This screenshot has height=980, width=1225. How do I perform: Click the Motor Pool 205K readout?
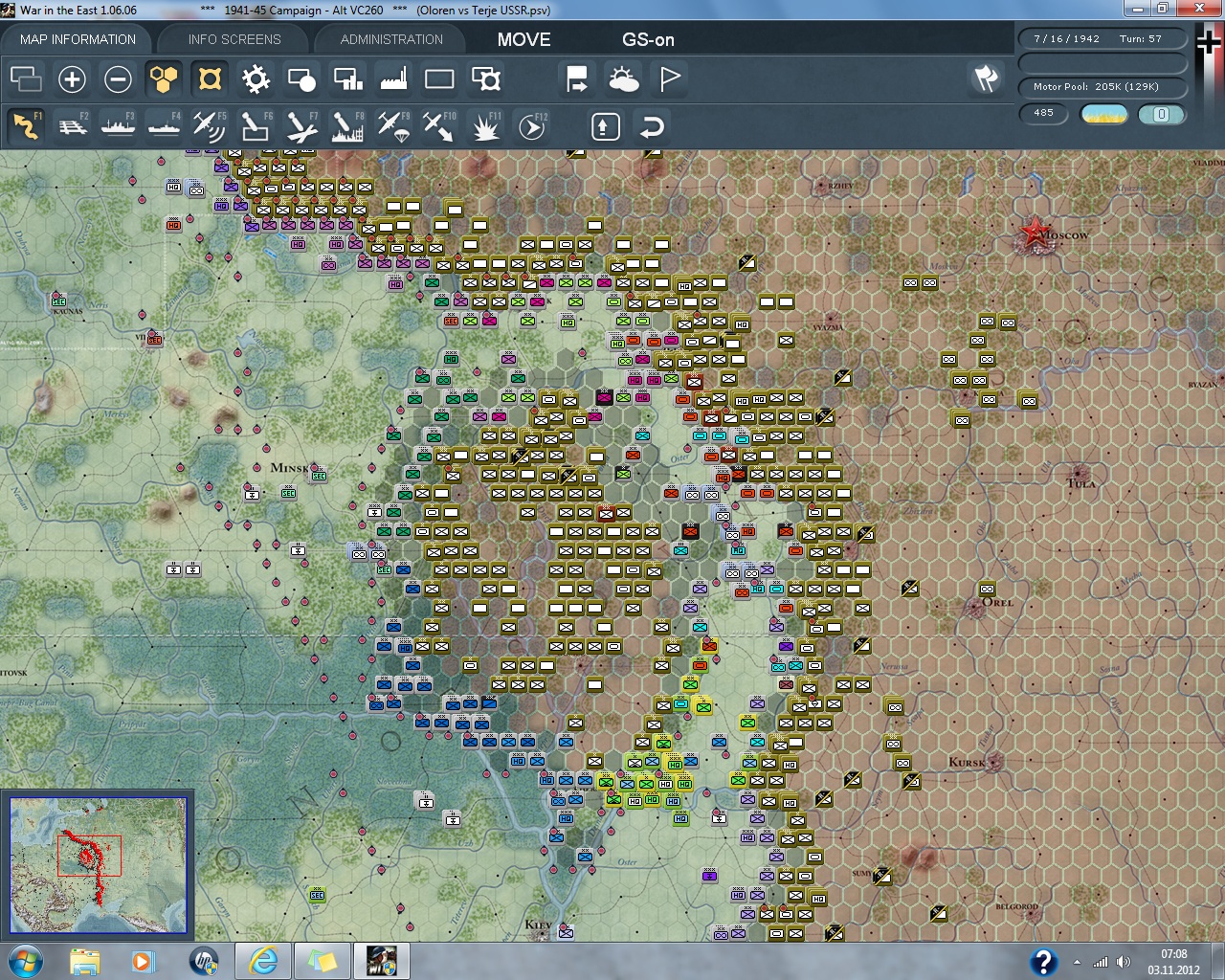click(x=1103, y=87)
